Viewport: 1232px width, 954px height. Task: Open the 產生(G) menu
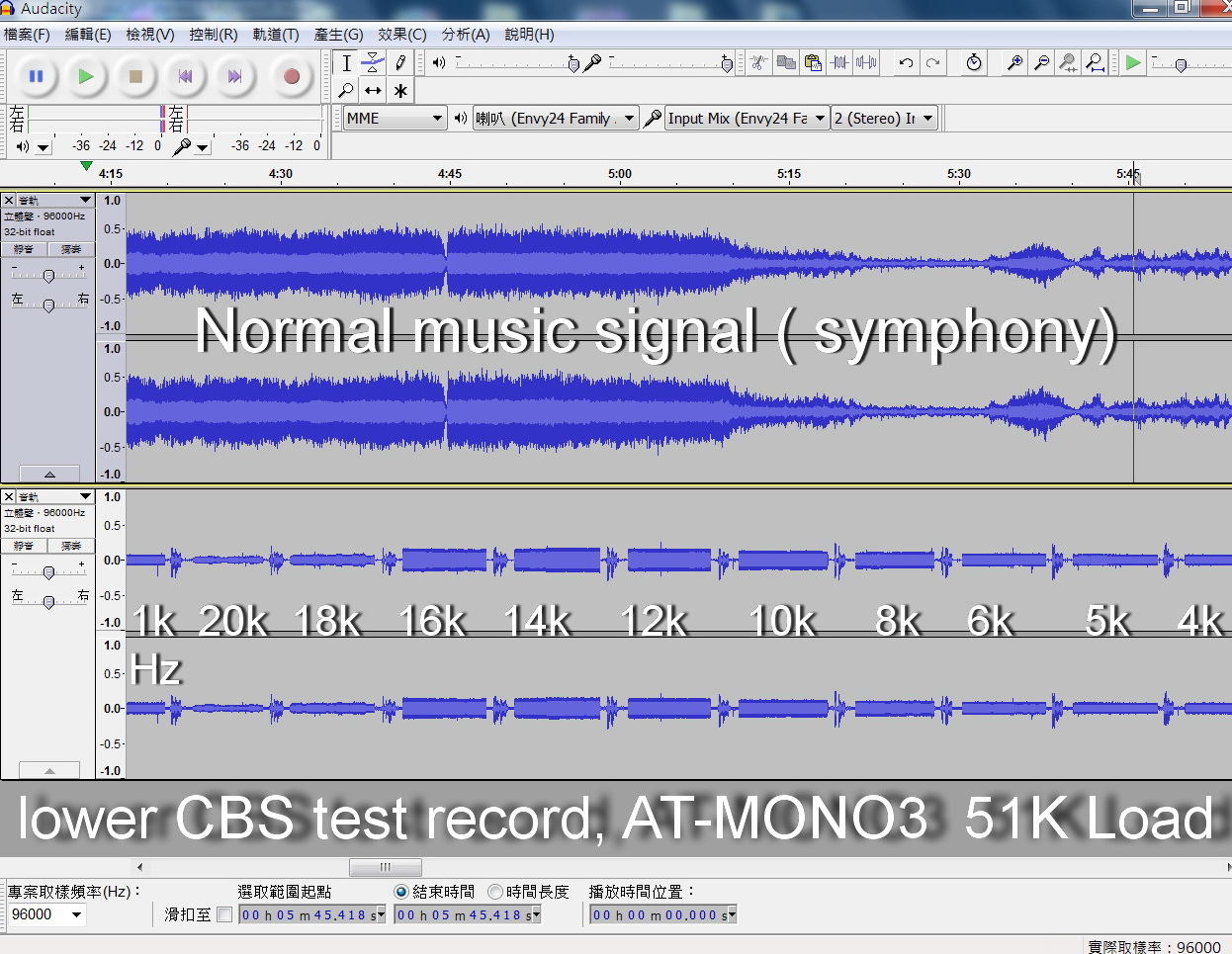[338, 35]
